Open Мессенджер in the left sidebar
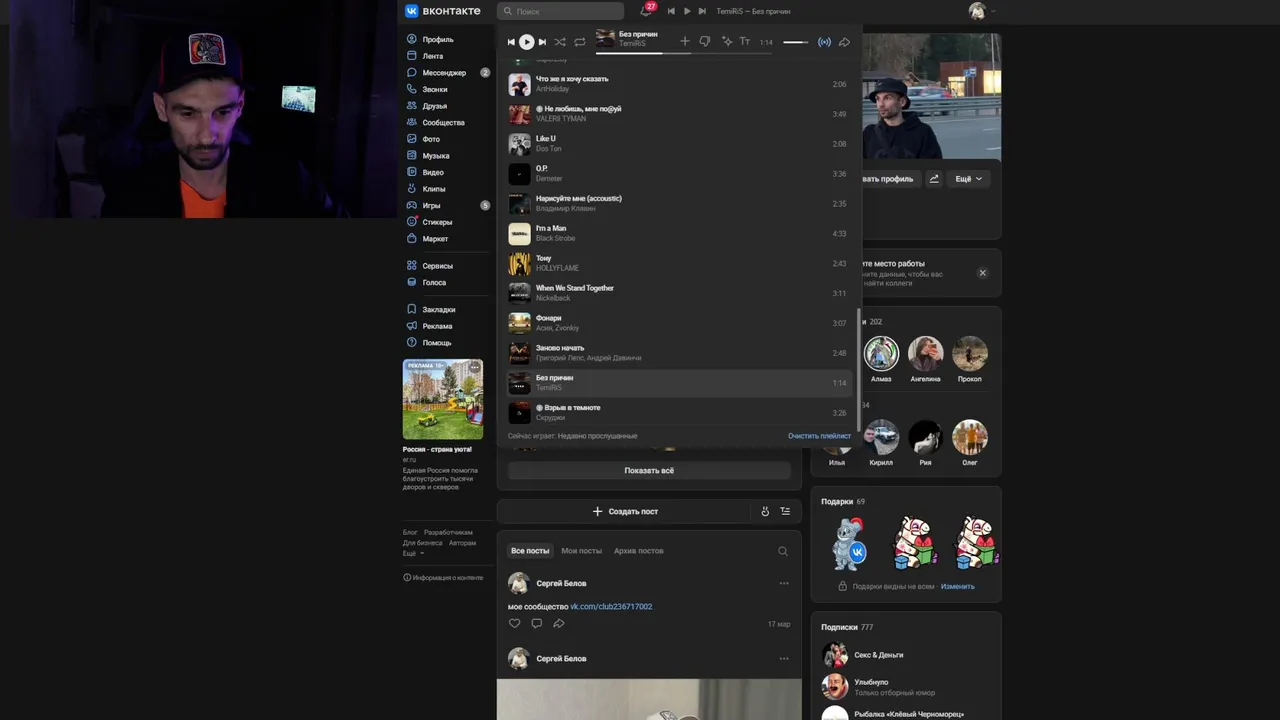The height and width of the screenshot is (720, 1280). (x=444, y=73)
